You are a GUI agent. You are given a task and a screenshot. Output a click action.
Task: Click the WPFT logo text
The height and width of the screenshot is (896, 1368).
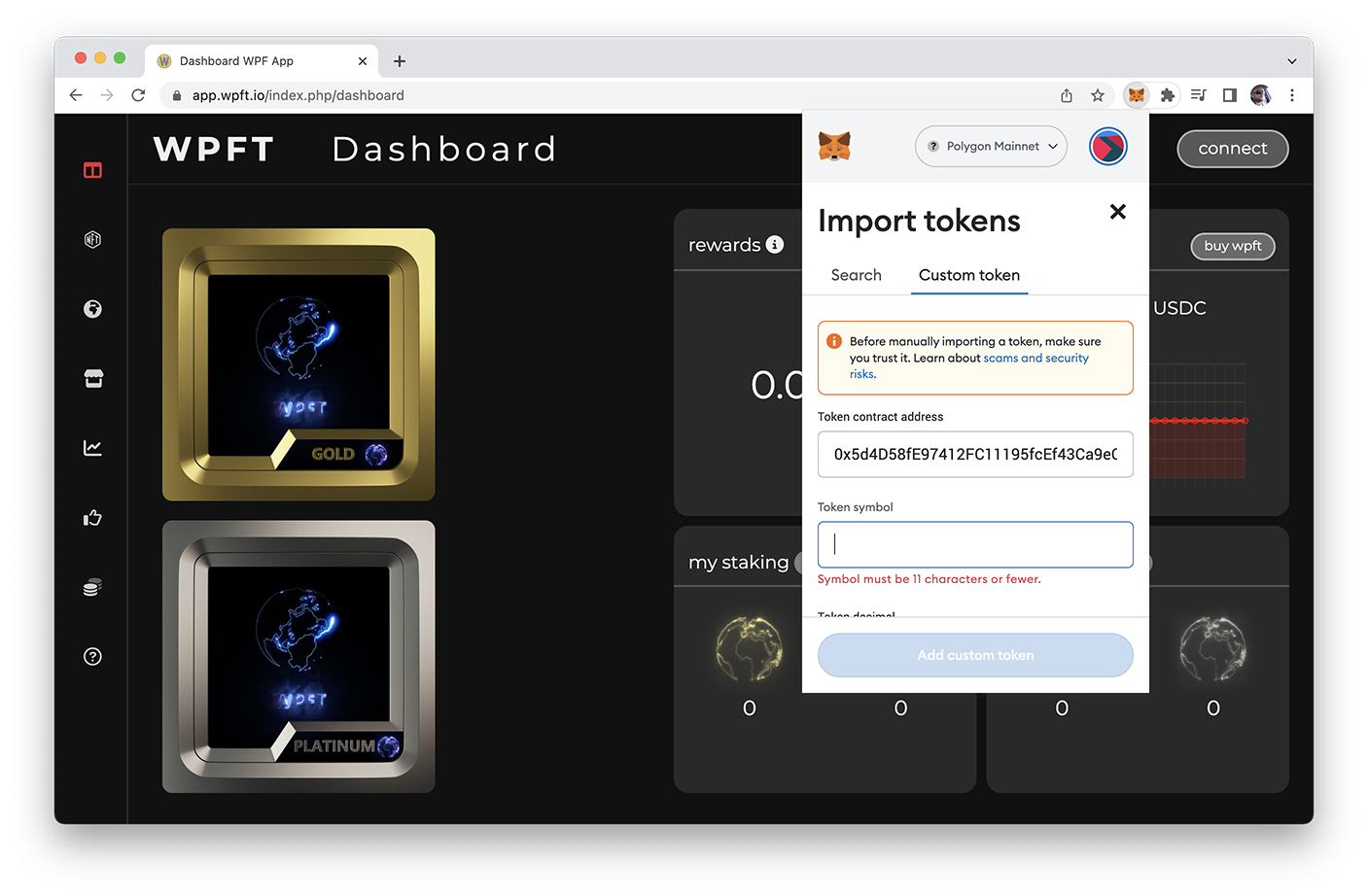(x=214, y=149)
